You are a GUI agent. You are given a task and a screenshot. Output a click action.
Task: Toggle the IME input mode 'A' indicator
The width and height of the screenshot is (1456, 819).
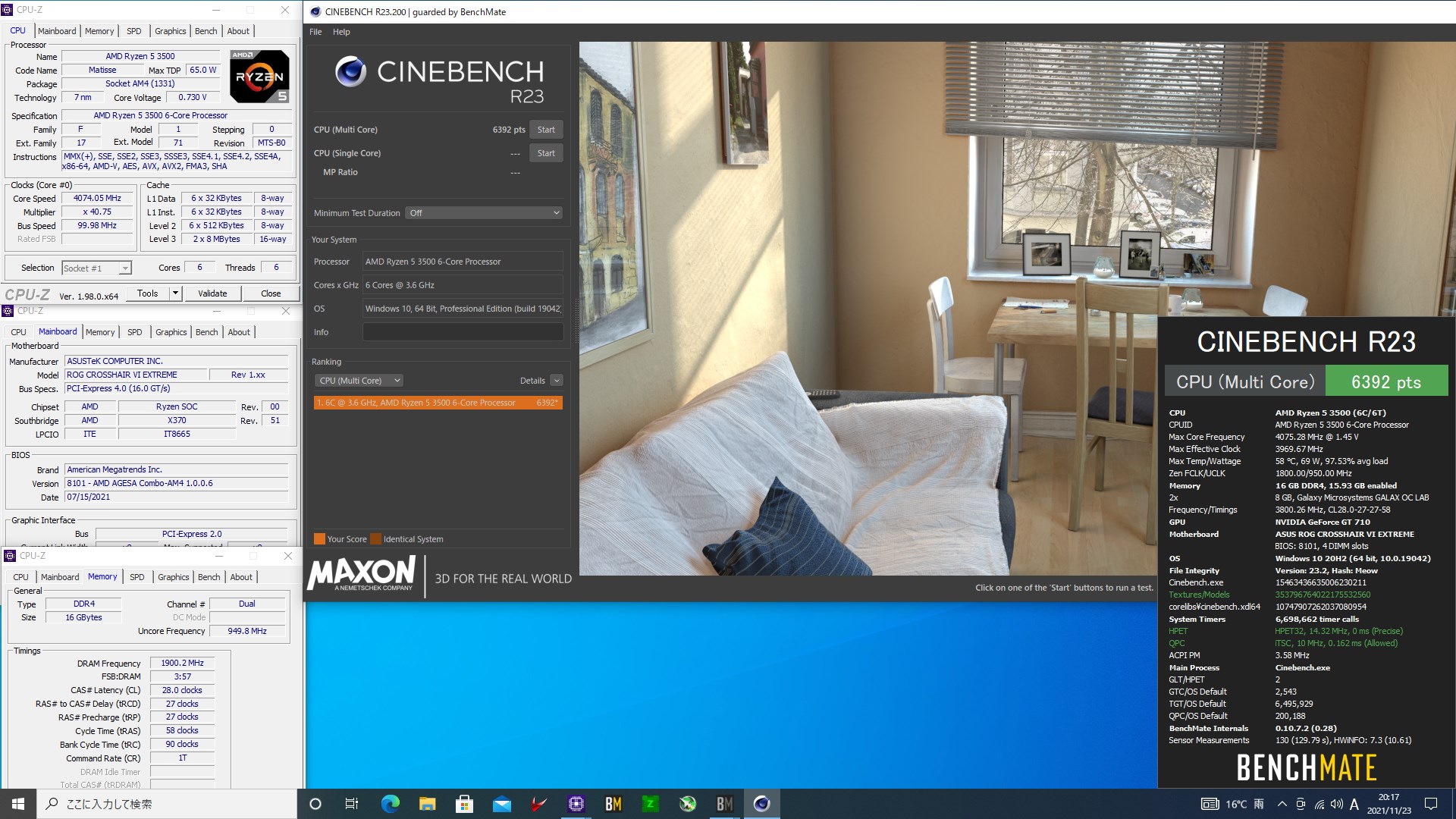[1354, 804]
